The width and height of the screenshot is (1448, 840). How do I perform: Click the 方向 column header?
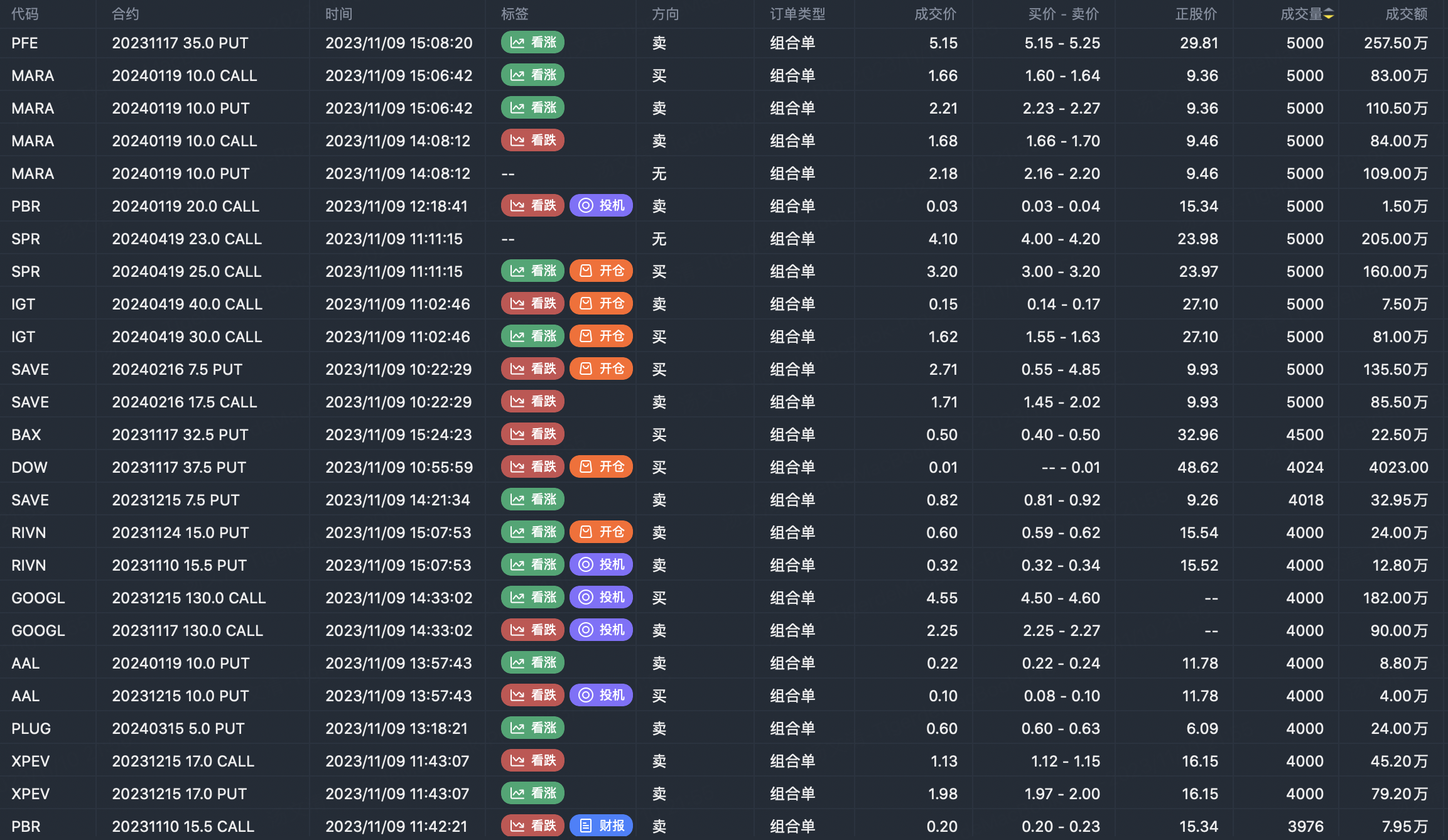666,14
